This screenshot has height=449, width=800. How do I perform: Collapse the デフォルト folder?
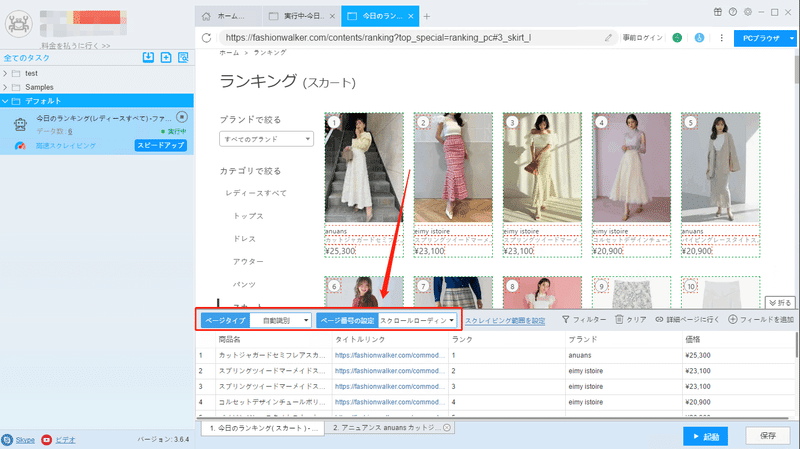click(x=5, y=101)
